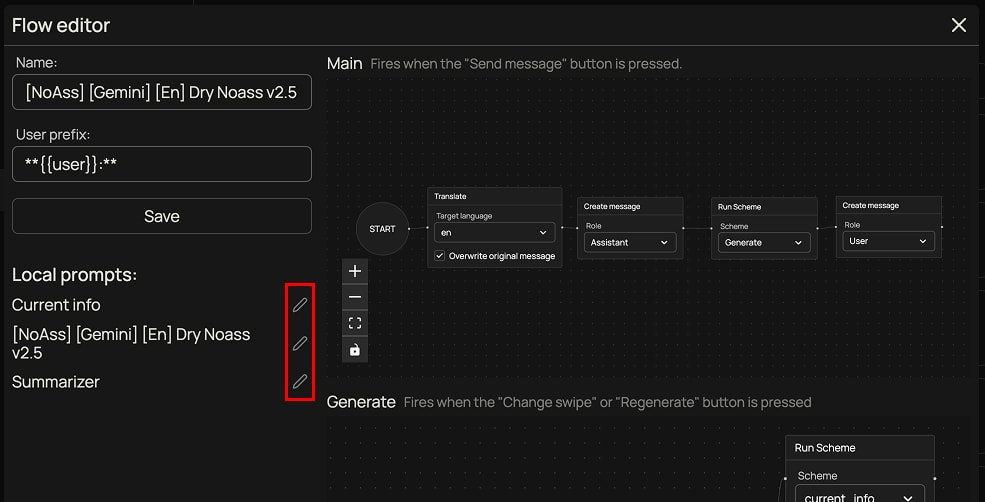Select the Translate node header
The height and width of the screenshot is (502, 985).
click(x=494, y=196)
